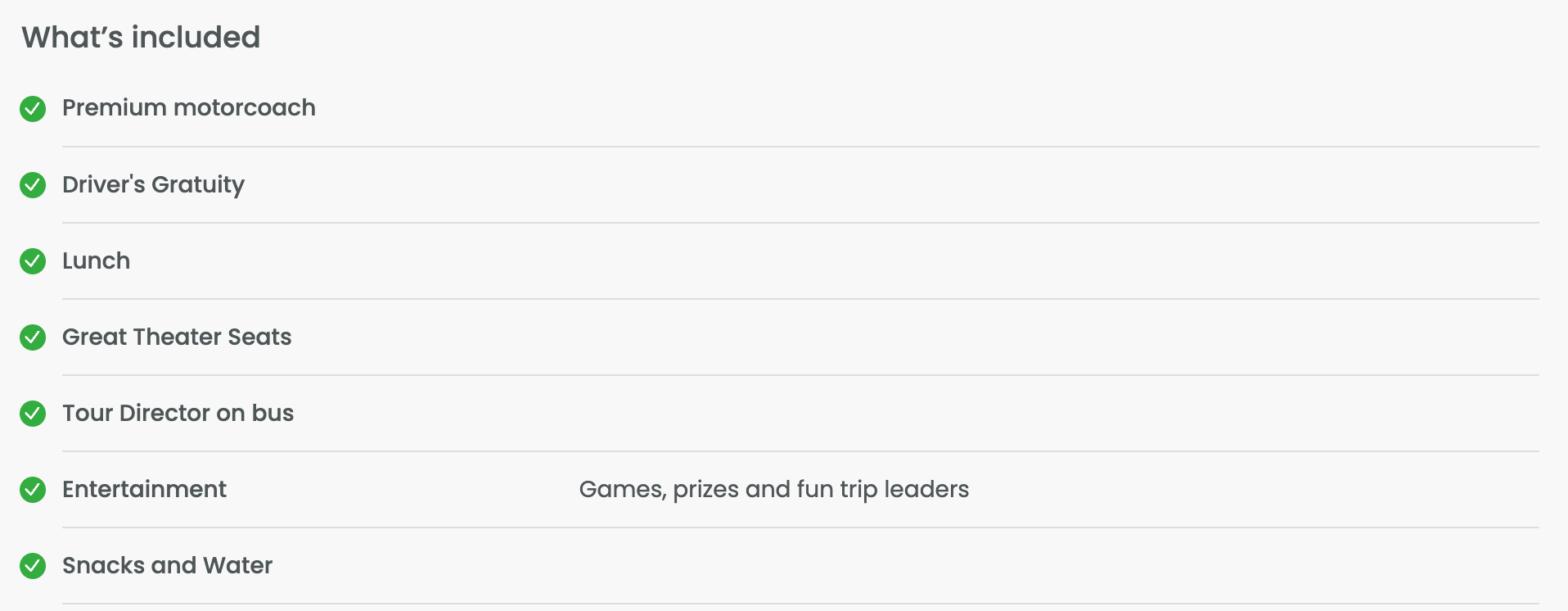Viewport: 1568px width, 611px height.
Task: Click the "What's included" heading
Action: [141, 38]
